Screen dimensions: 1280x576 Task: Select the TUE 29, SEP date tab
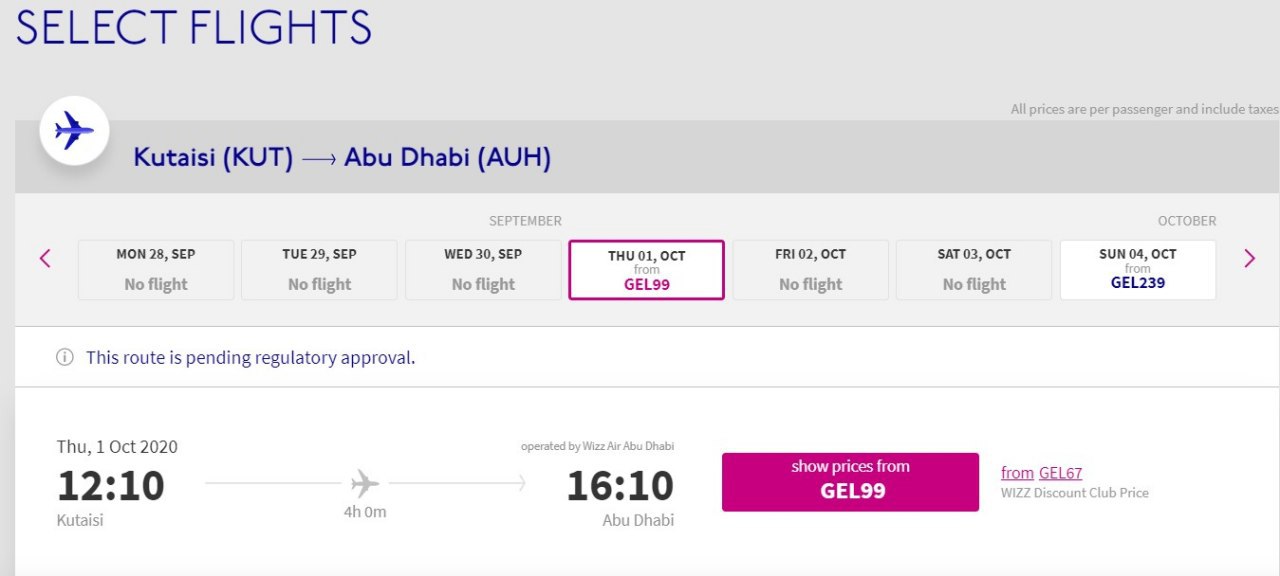[x=319, y=270]
